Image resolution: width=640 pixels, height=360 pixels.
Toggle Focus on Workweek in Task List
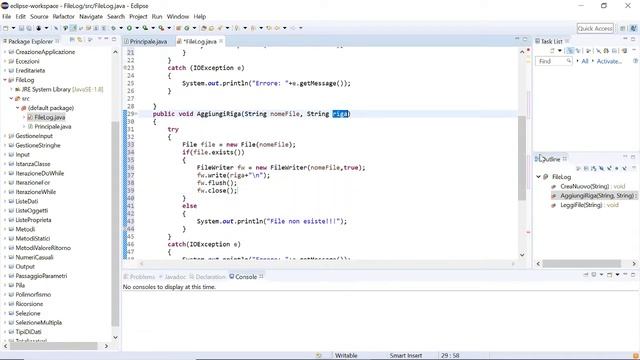click(588, 51)
